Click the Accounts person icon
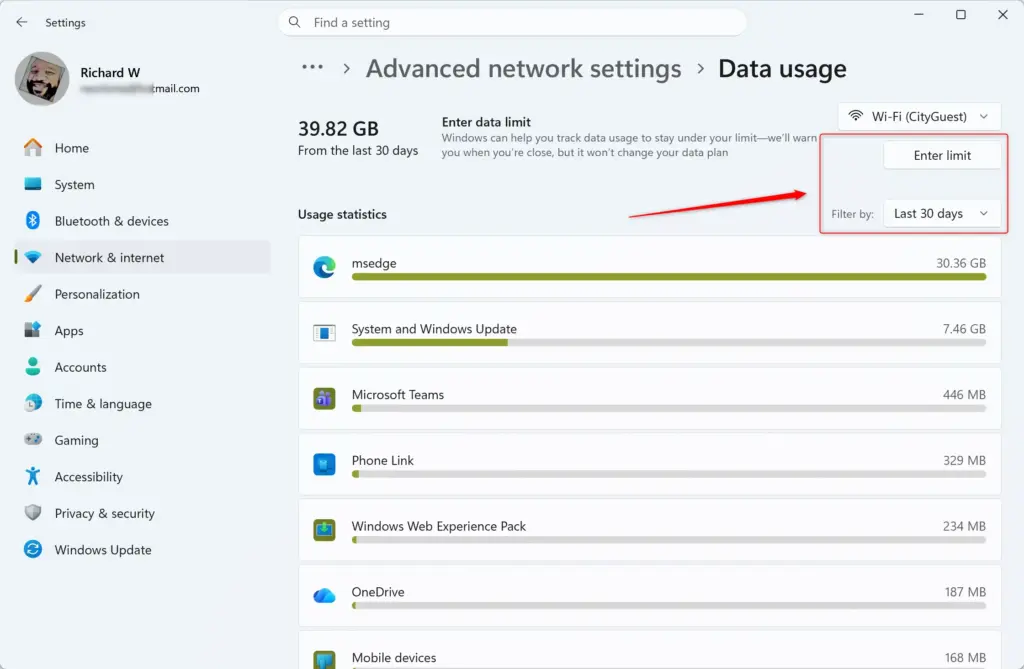 point(33,367)
